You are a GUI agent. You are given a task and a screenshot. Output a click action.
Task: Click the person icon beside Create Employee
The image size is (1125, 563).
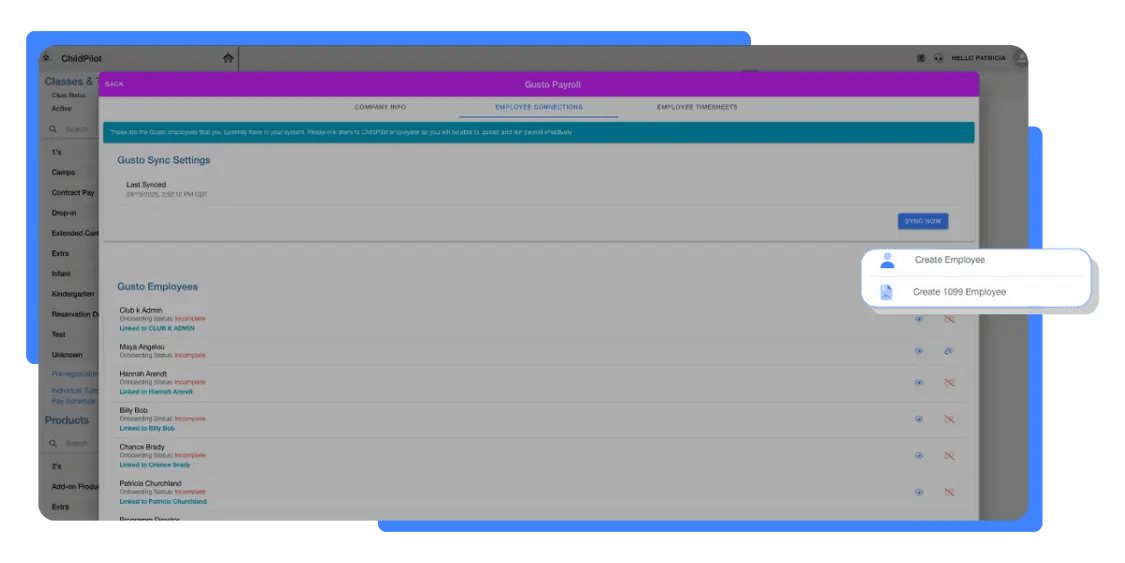[x=888, y=260]
